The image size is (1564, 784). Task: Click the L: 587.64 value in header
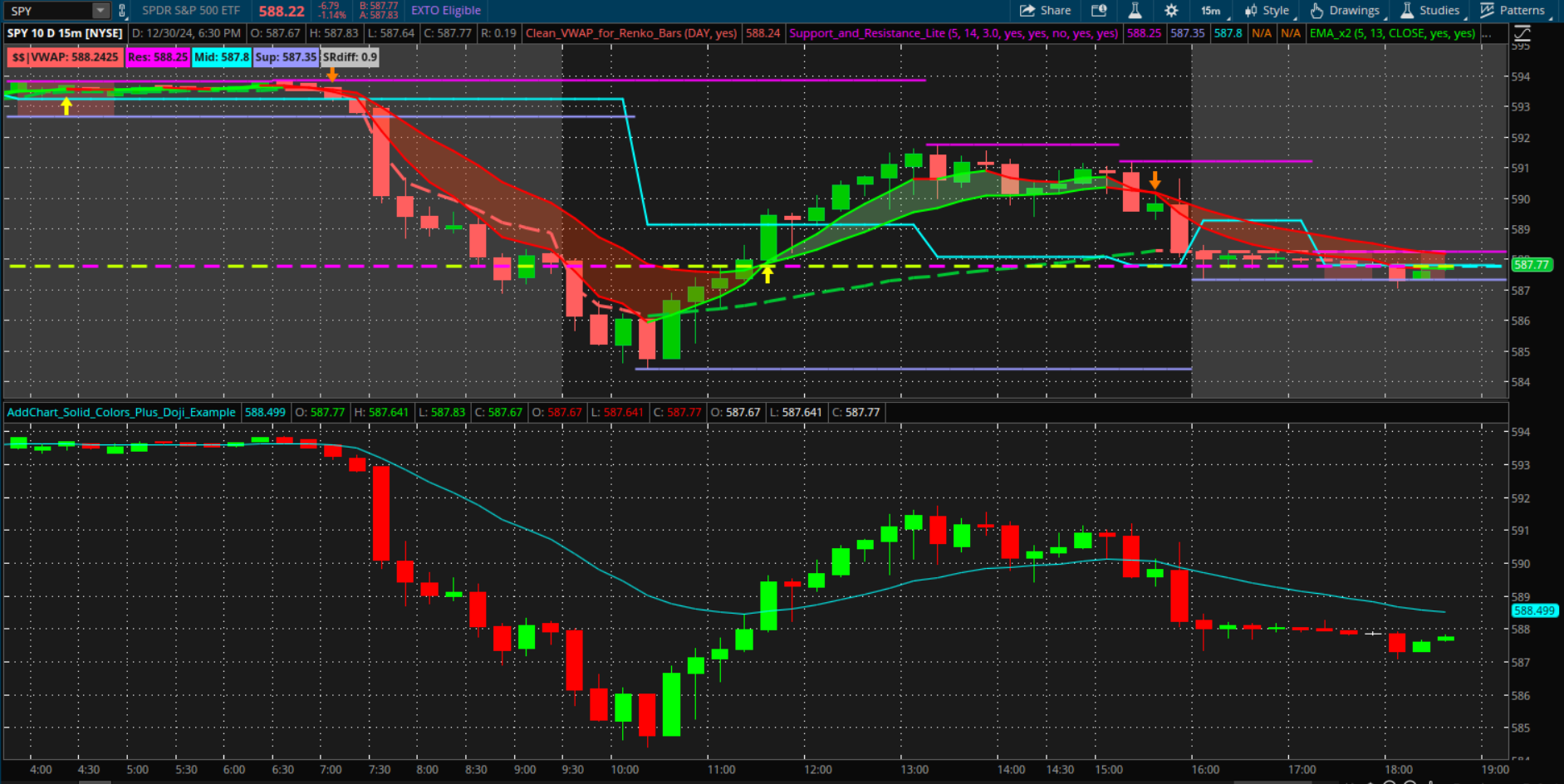390,33
